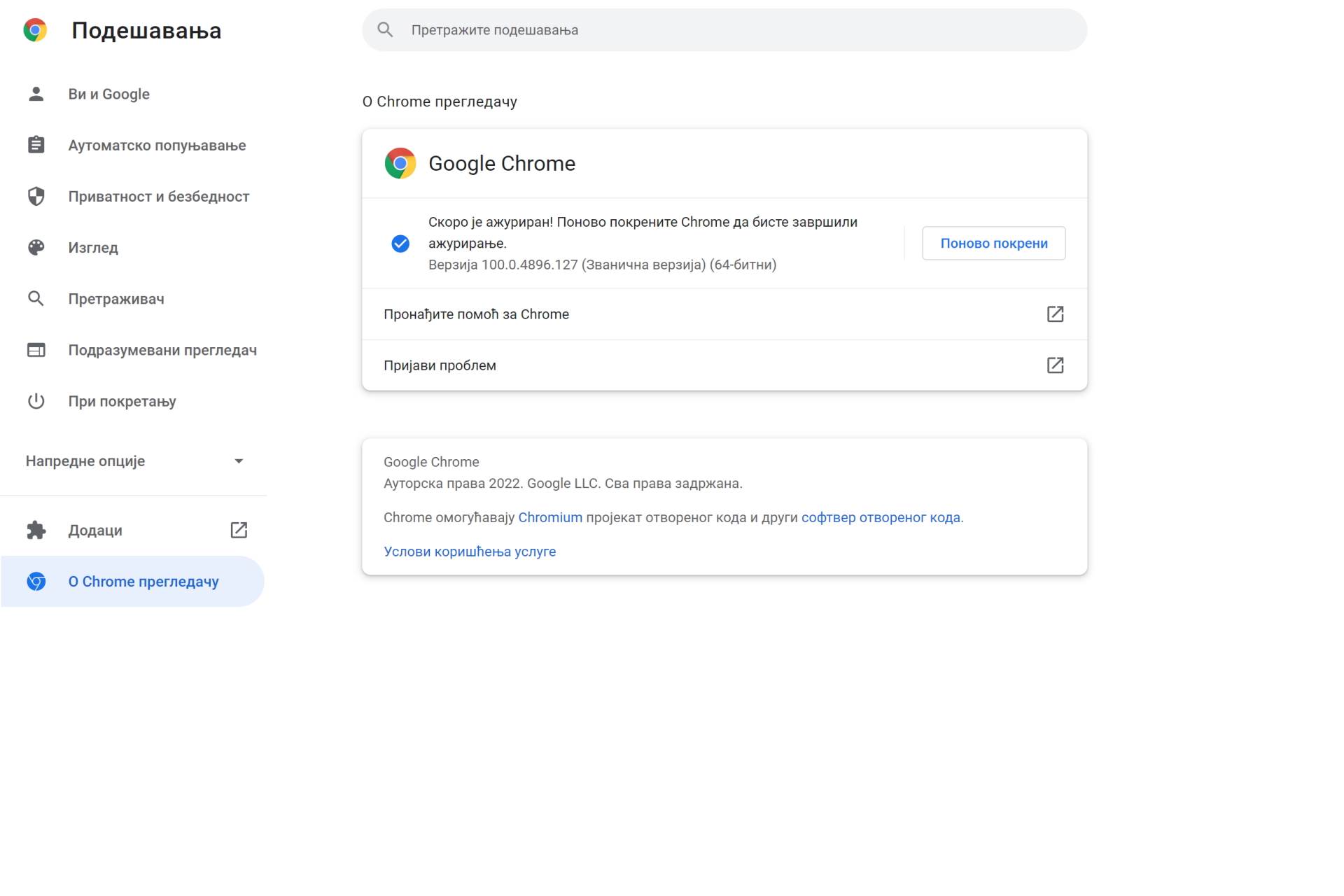Click chevron arrow beside Напредне опције
This screenshot has width=1344, height=896.
pyautogui.click(x=239, y=461)
